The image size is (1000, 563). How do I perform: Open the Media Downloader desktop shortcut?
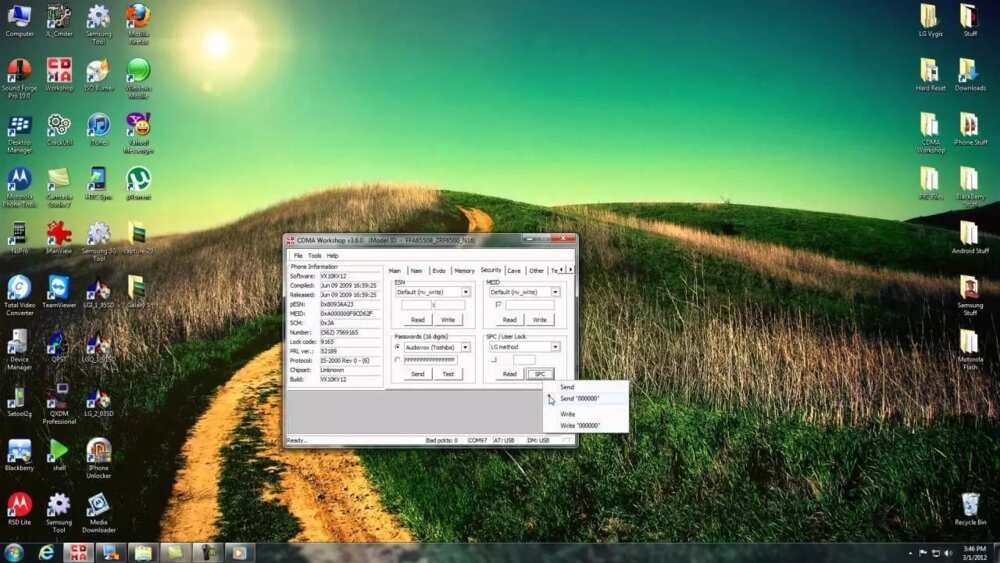98,513
